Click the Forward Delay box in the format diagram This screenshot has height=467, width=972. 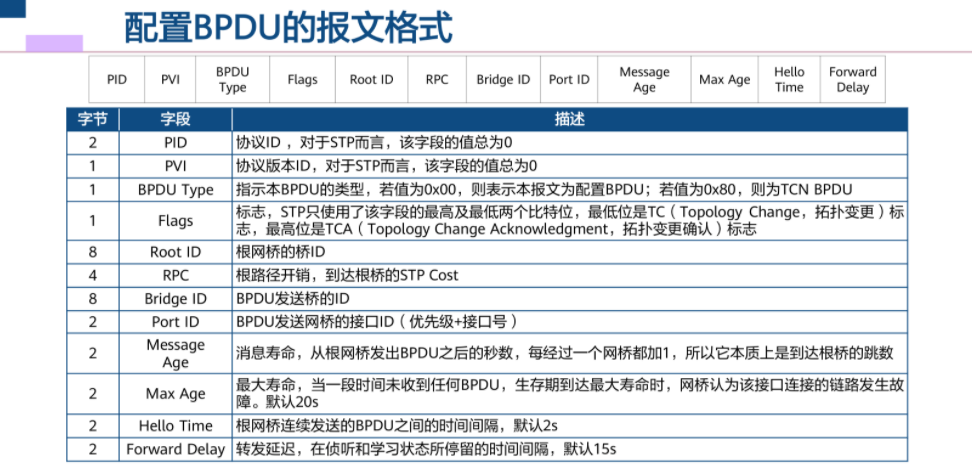coord(853,79)
